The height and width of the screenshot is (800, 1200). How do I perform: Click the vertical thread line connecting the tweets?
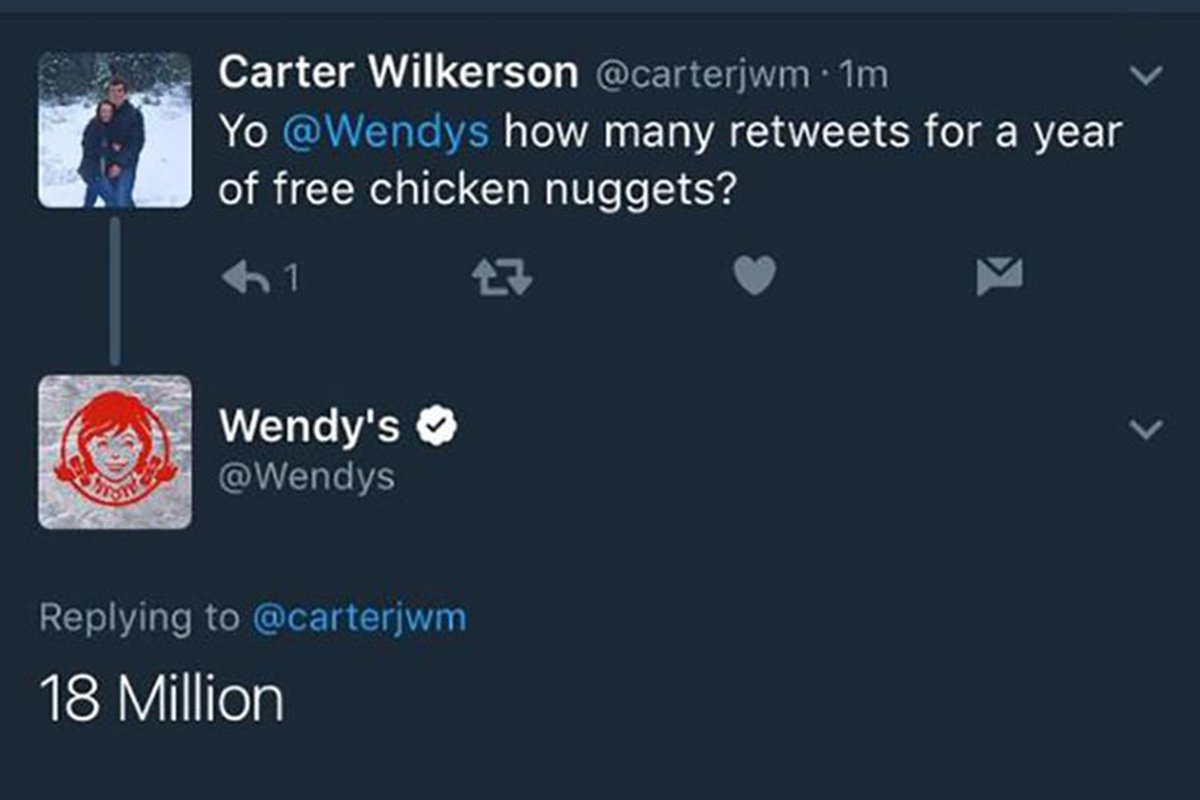click(x=115, y=291)
